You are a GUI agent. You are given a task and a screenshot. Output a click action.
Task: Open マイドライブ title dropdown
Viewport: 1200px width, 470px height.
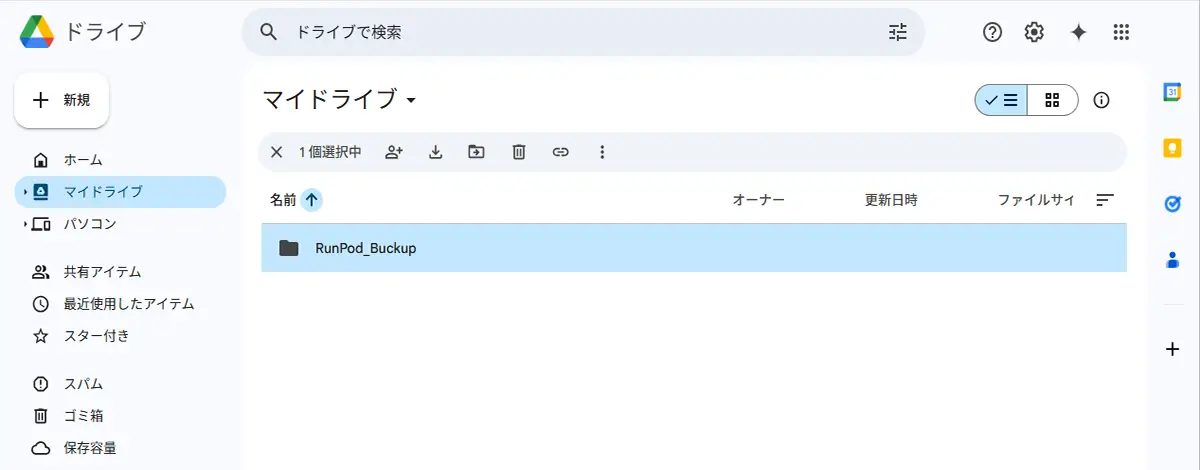point(339,100)
